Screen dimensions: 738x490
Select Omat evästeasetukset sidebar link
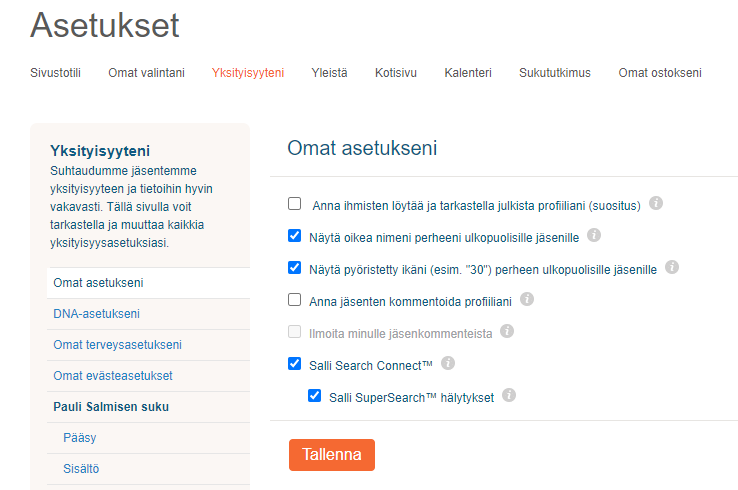pyautogui.click(x=113, y=376)
